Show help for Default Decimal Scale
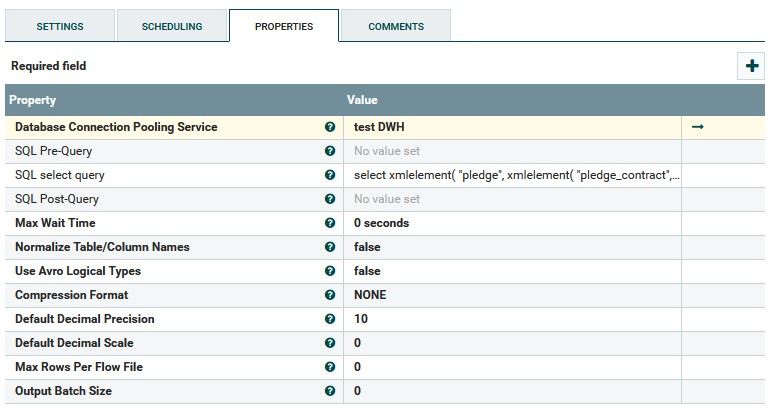 click(x=330, y=343)
